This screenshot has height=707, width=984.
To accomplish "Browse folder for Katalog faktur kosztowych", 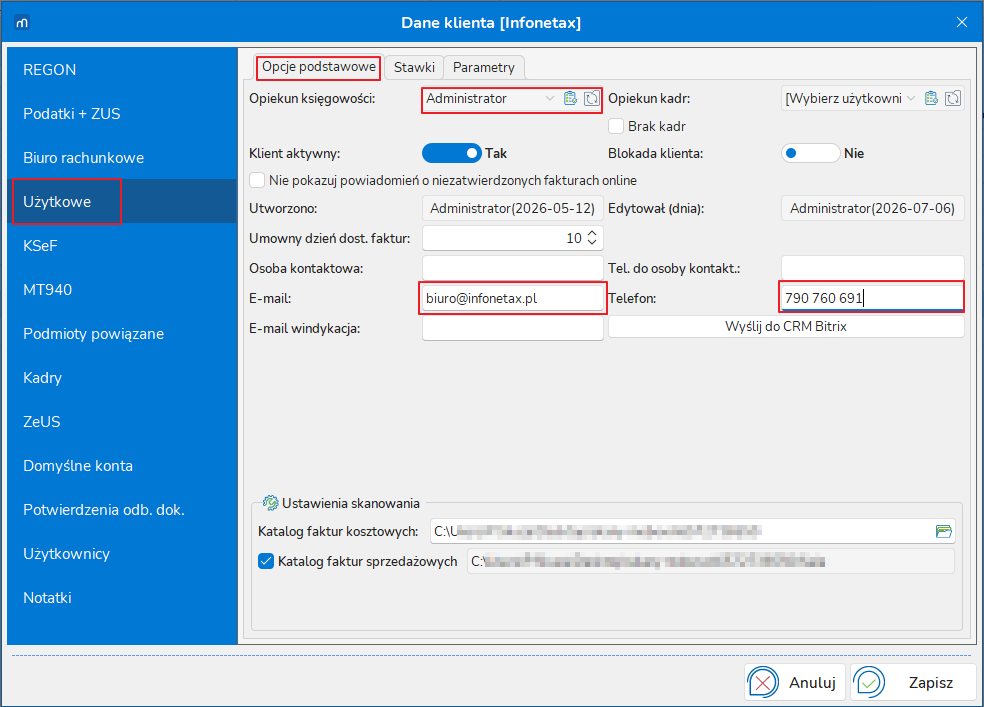I will coord(943,531).
